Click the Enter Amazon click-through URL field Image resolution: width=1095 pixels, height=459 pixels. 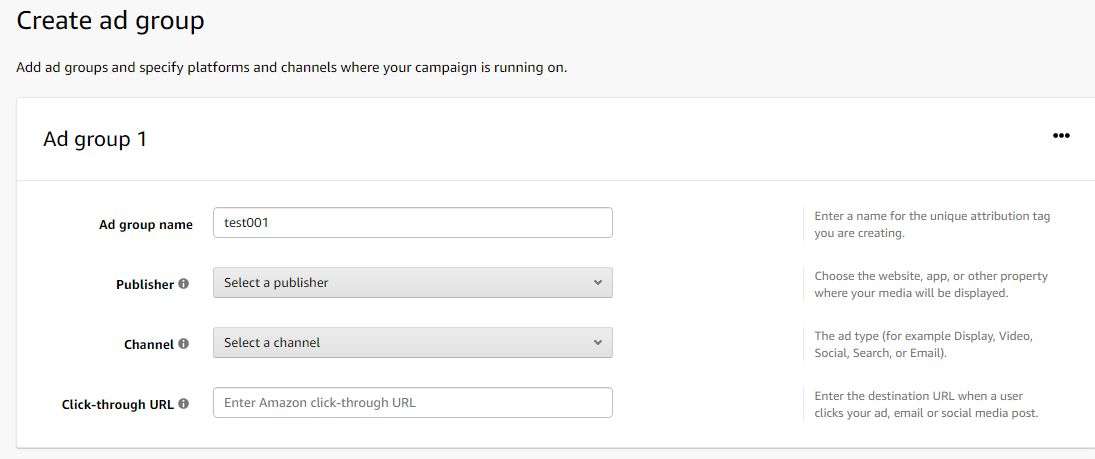click(x=412, y=403)
